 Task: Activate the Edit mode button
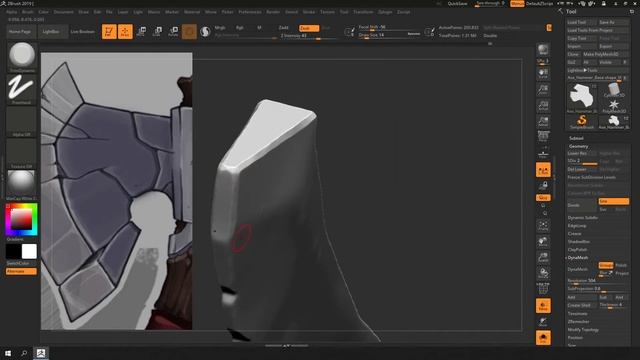pyautogui.click(x=109, y=31)
